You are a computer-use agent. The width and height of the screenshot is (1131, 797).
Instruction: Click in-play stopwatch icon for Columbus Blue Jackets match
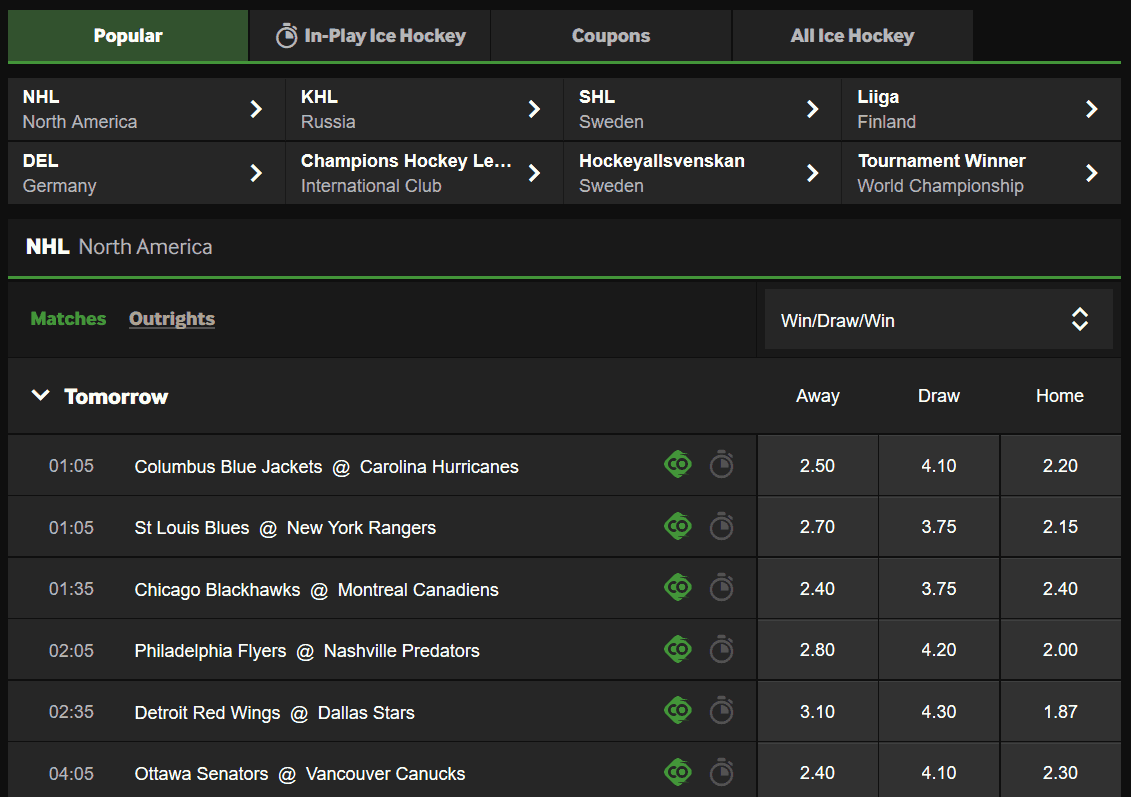coord(721,464)
